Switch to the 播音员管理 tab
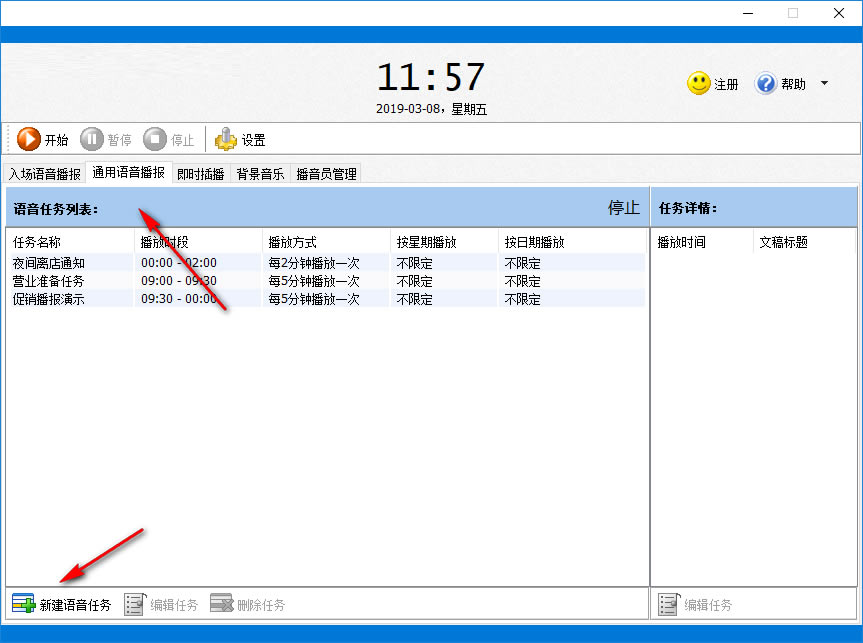Viewport: 863px width, 643px height. coord(326,174)
